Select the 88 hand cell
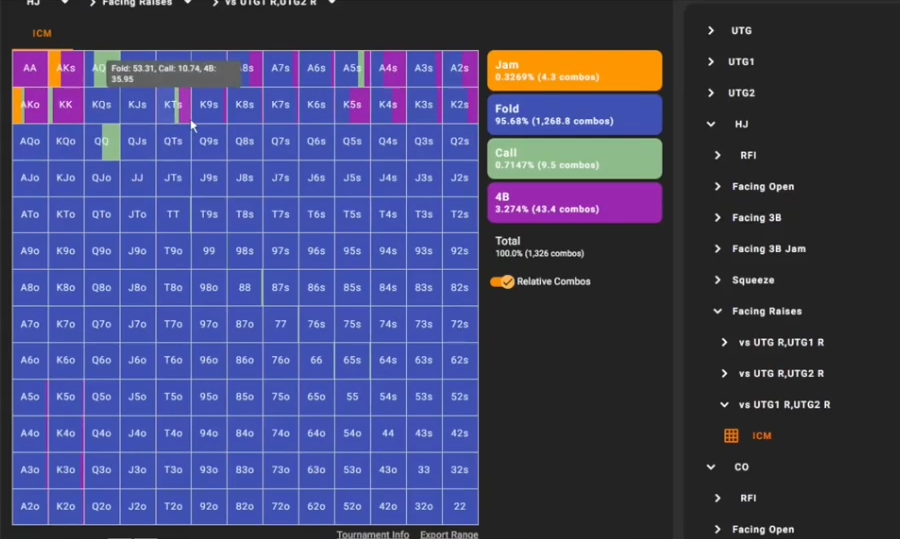Viewport: 900px width, 539px height. pos(245,288)
